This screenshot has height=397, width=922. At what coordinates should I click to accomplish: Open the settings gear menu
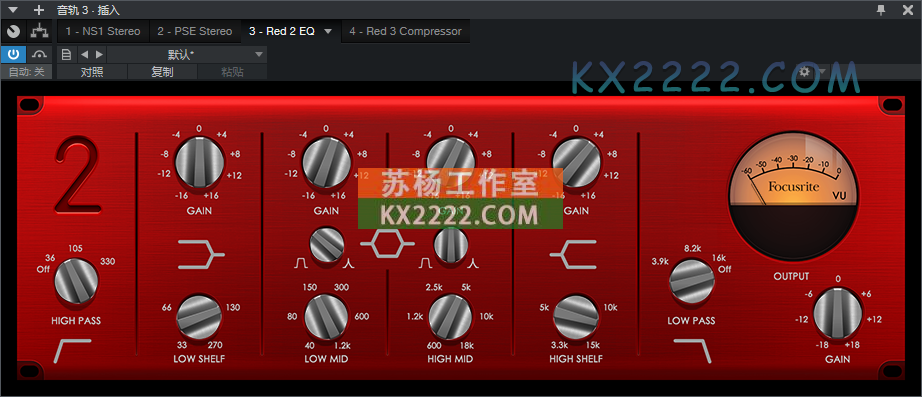[x=804, y=72]
